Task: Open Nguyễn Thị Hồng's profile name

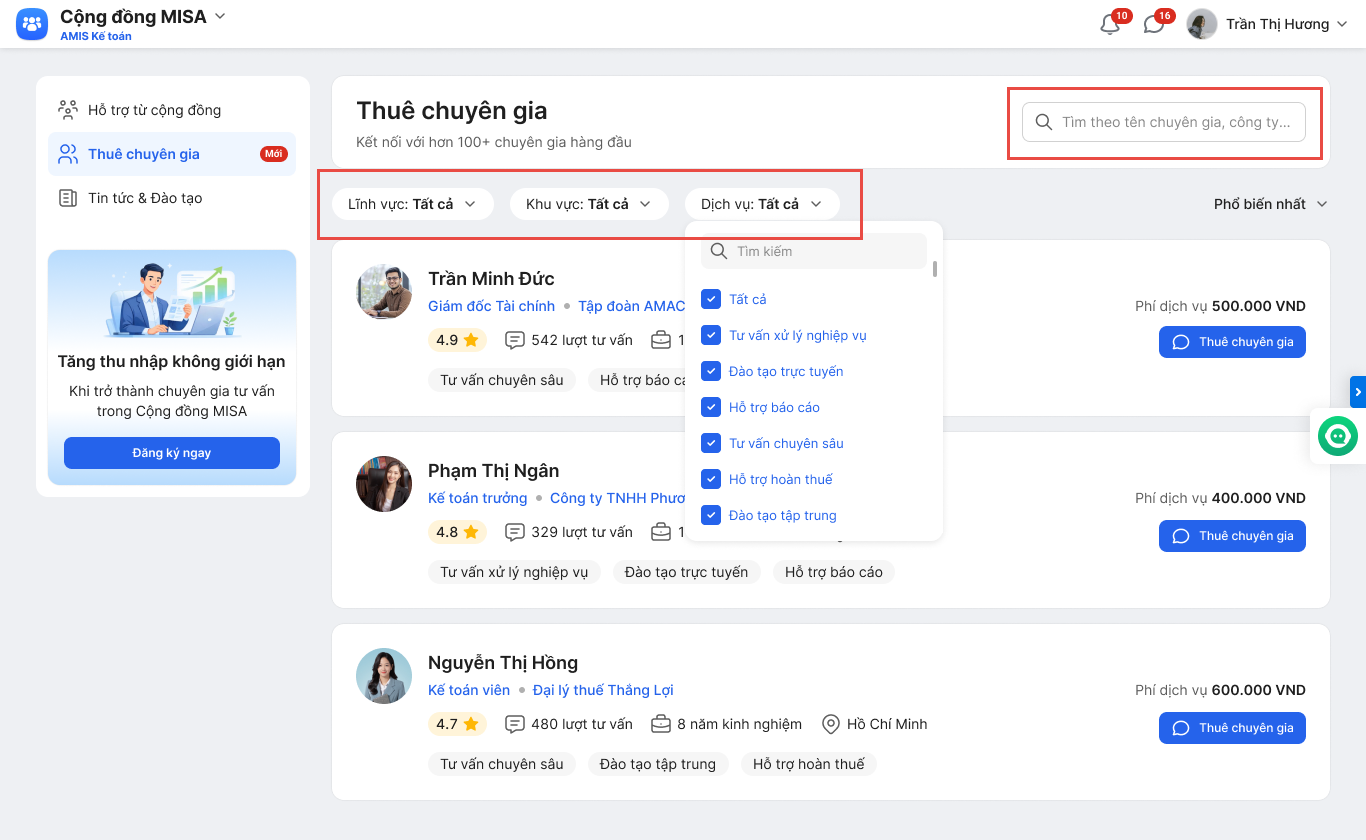Action: [x=503, y=662]
